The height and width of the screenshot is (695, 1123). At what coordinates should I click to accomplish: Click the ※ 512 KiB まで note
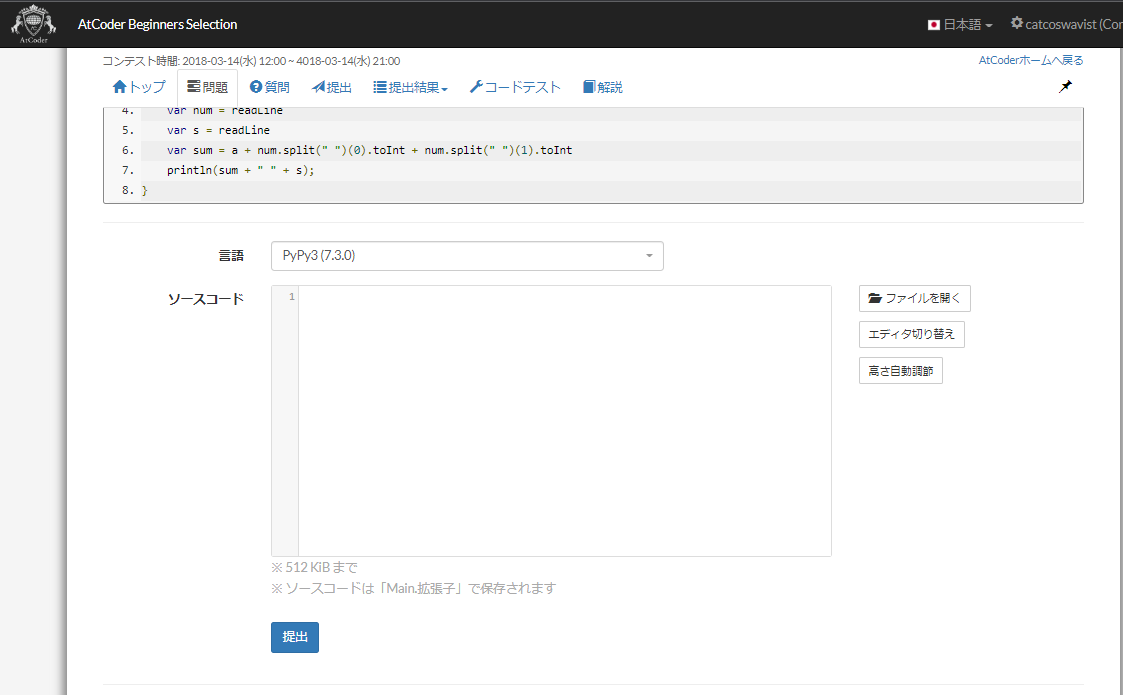314,567
